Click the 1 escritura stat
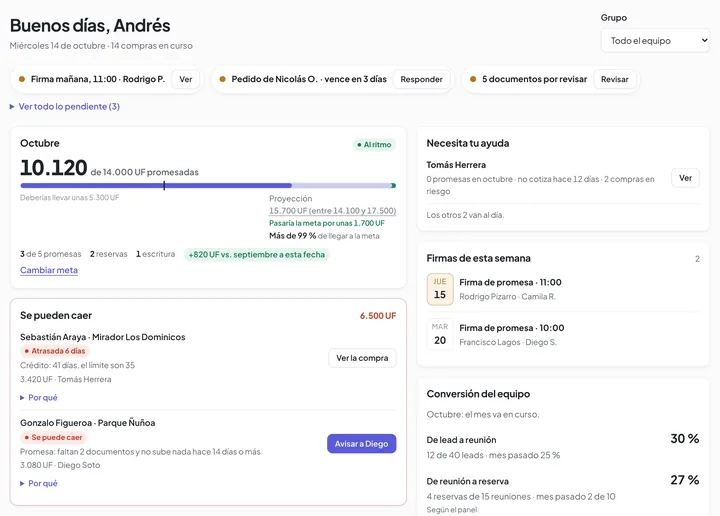This screenshot has width=720, height=516. click(155, 254)
